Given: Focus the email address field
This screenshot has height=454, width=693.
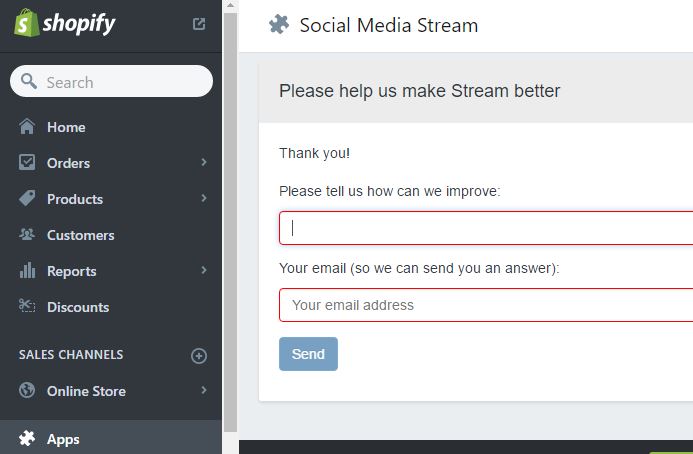Looking at the screenshot, I should tap(486, 305).
